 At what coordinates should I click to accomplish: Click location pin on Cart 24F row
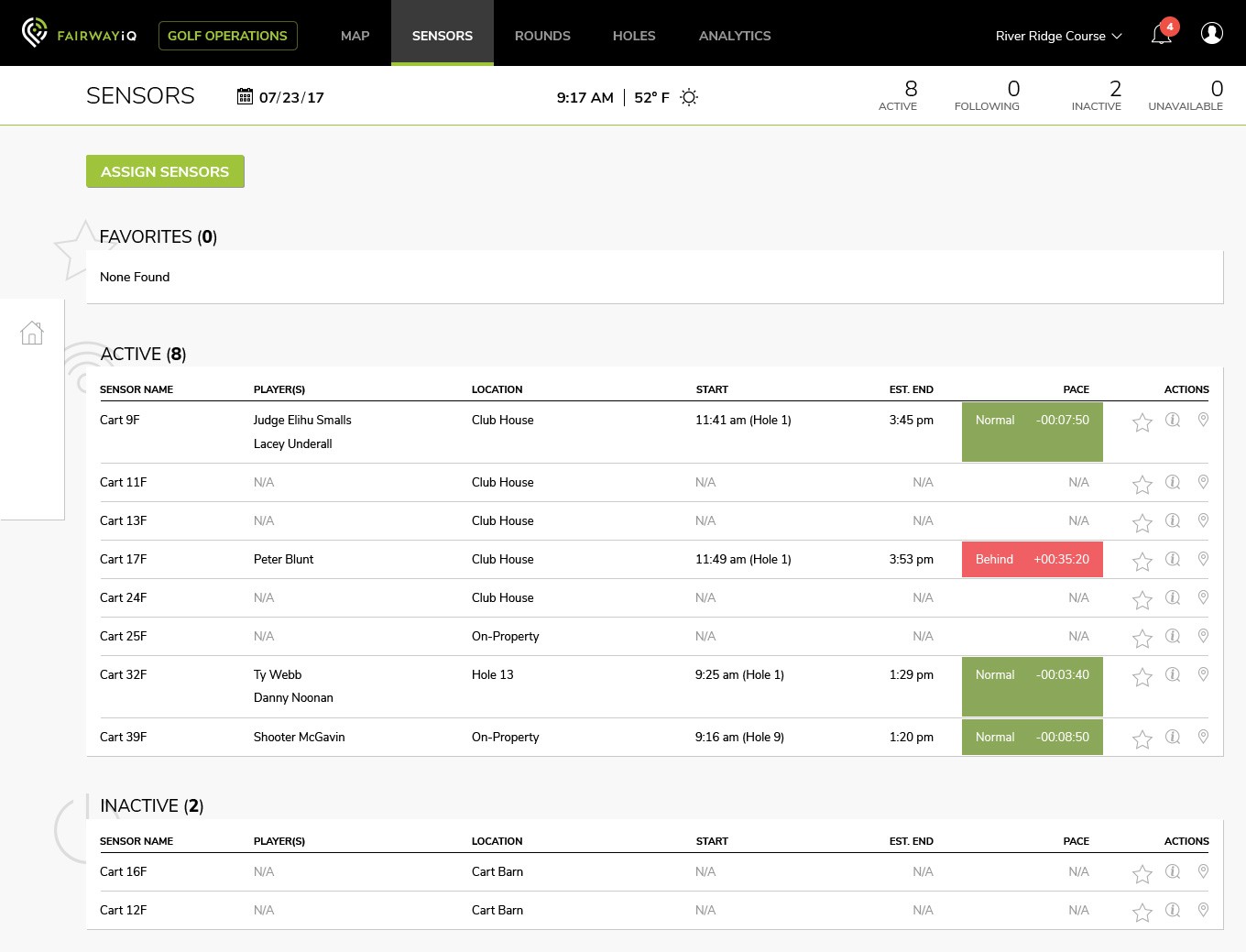[1203, 597]
